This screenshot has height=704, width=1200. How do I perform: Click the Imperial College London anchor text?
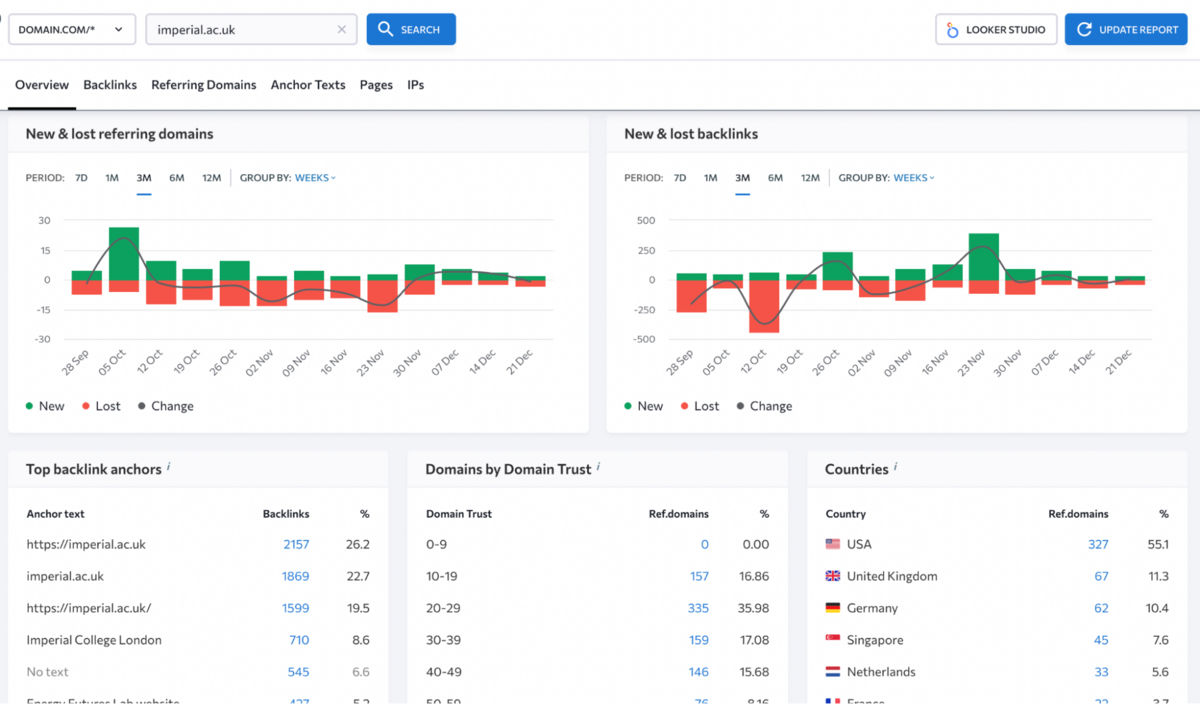tap(94, 640)
